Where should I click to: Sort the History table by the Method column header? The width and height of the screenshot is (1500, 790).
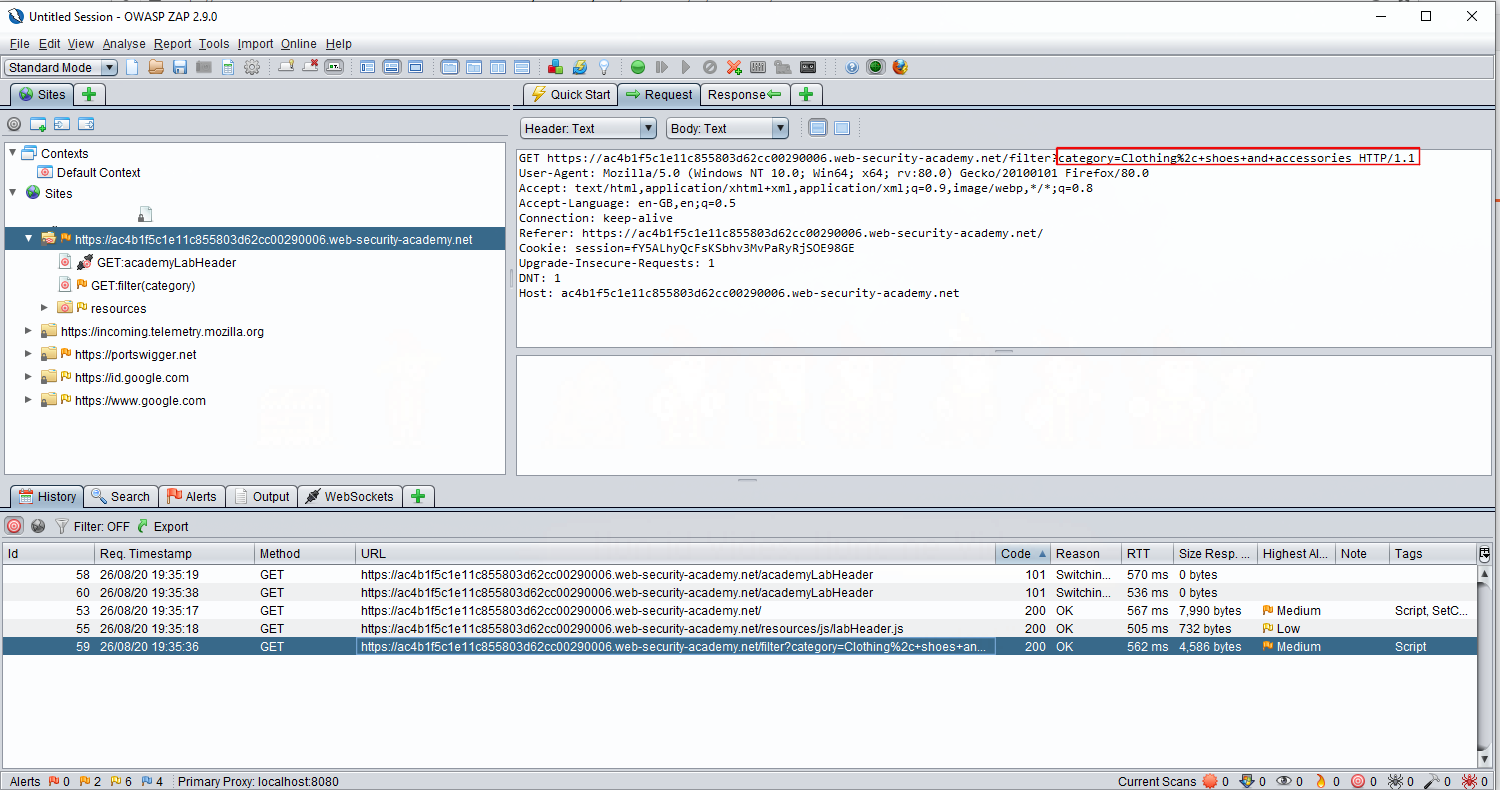coord(305,553)
